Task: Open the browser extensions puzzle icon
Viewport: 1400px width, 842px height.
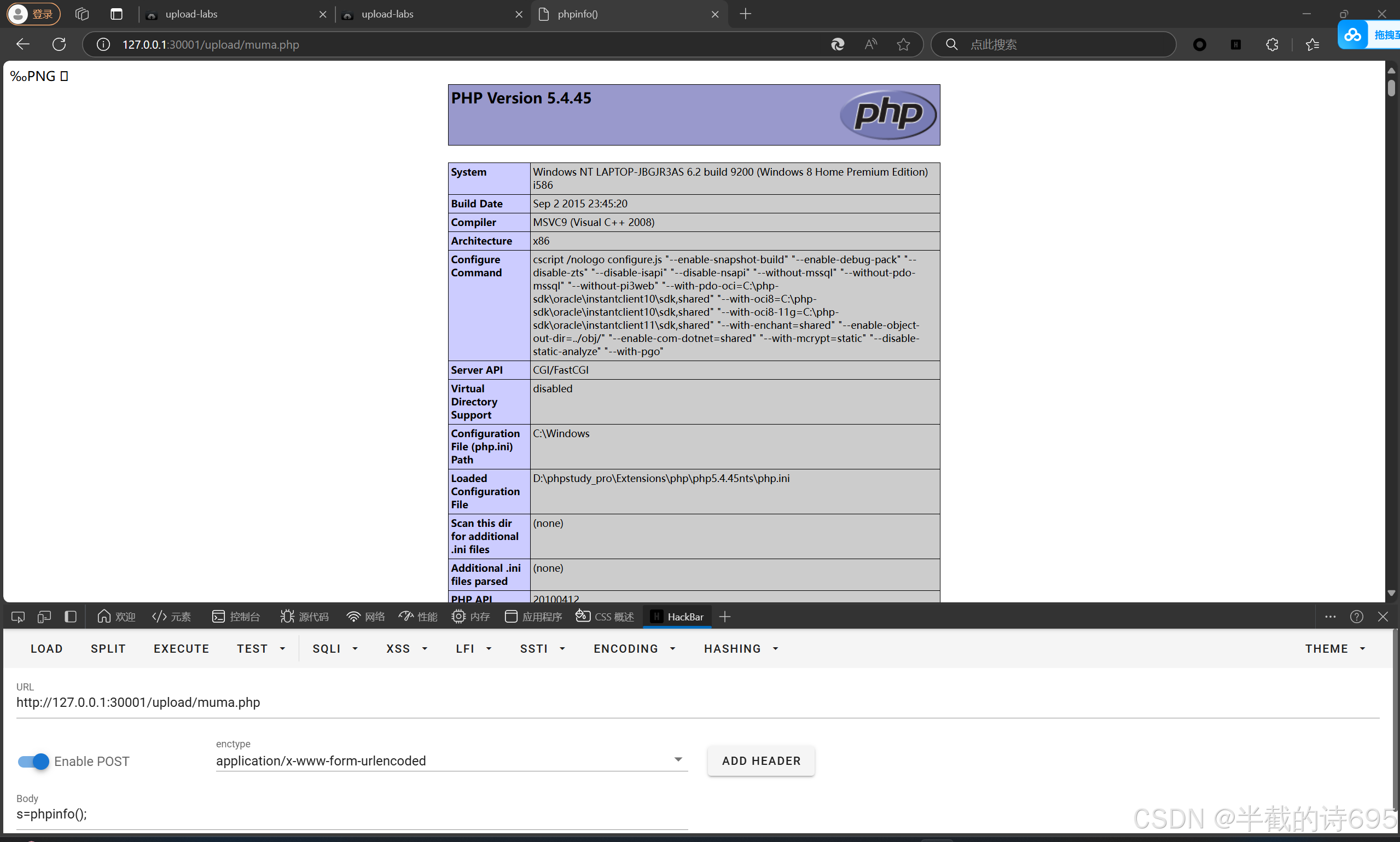Action: 1272,44
